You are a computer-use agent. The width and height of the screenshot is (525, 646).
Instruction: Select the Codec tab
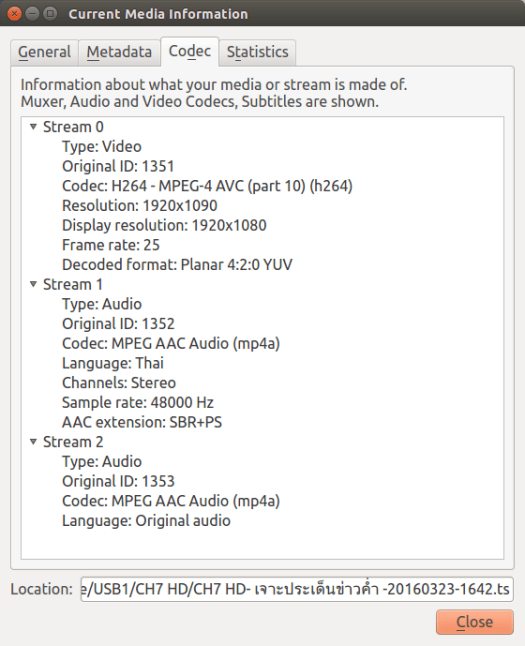190,51
